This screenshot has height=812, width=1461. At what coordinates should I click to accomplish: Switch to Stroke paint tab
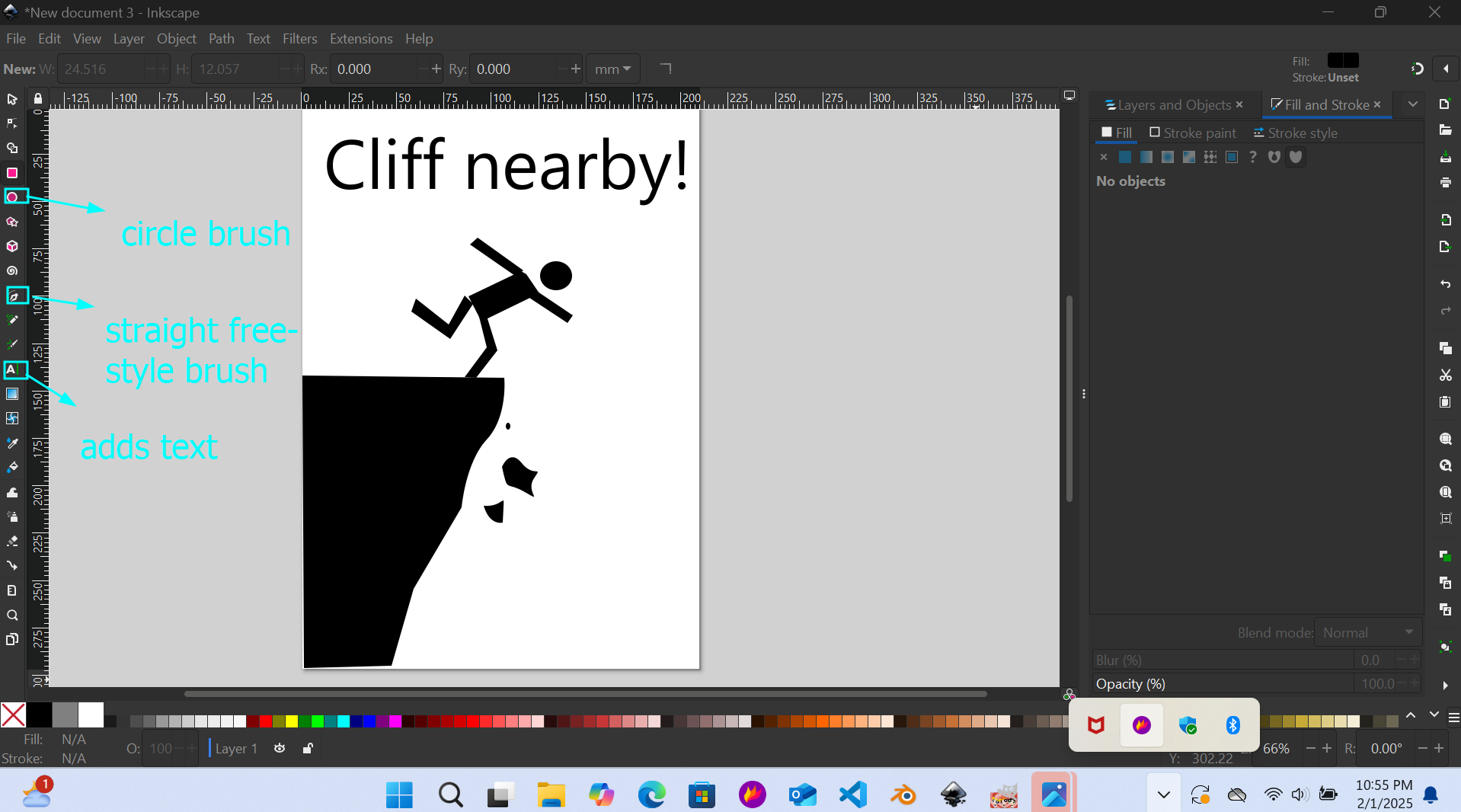[1193, 133]
